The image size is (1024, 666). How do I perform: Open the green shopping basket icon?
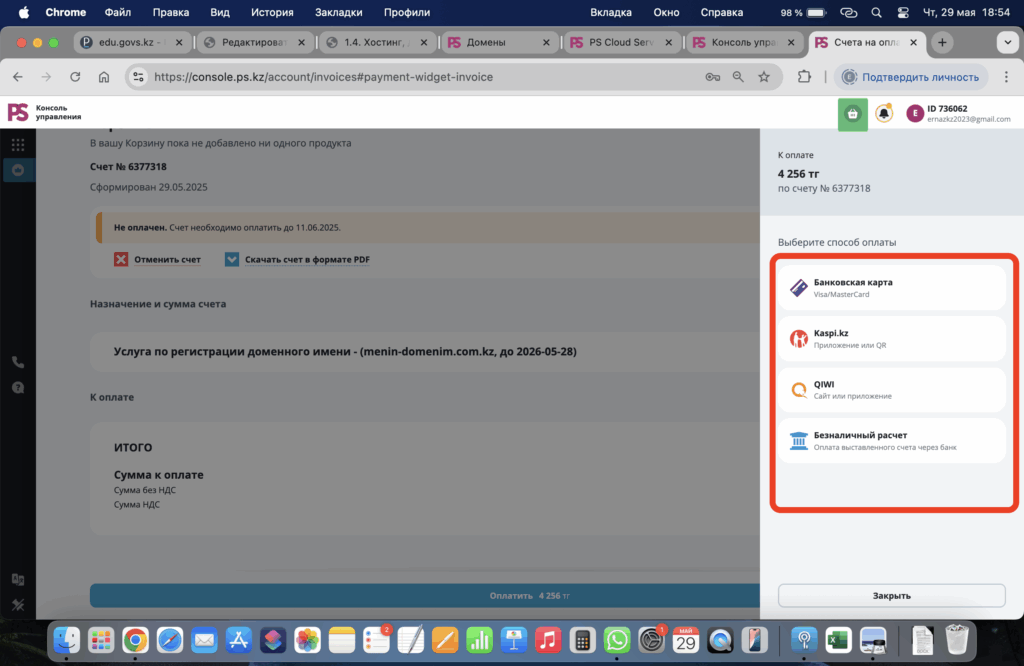click(x=852, y=114)
